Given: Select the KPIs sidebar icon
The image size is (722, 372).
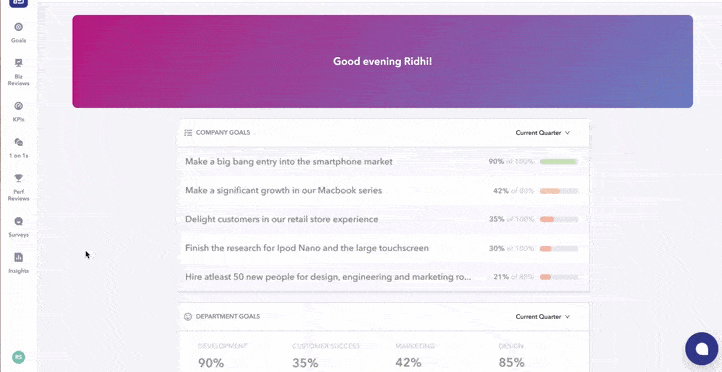Looking at the screenshot, I should click(18, 106).
